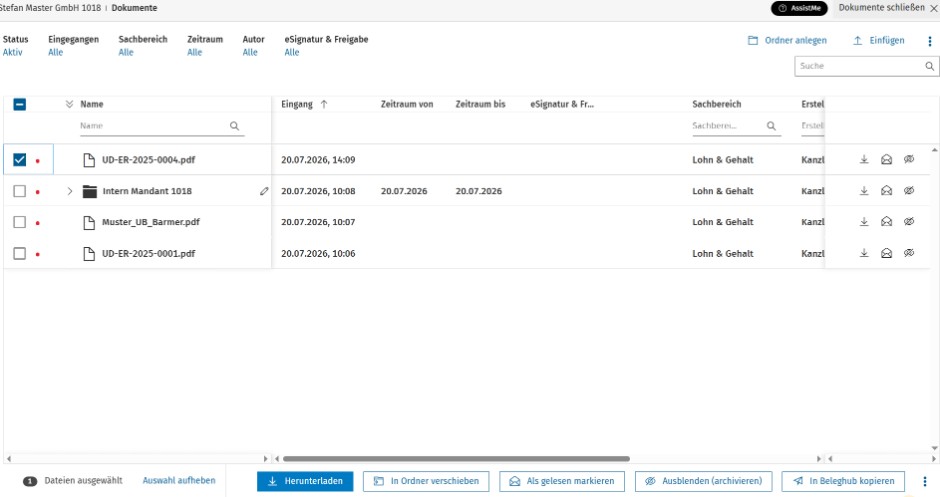
Task: Click the Herunterladen button
Action: (x=305, y=481)
